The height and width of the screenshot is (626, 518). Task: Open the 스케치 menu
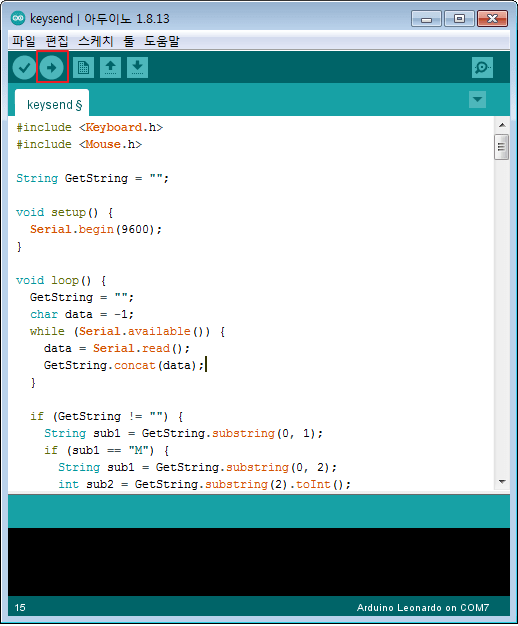point(96,41)
